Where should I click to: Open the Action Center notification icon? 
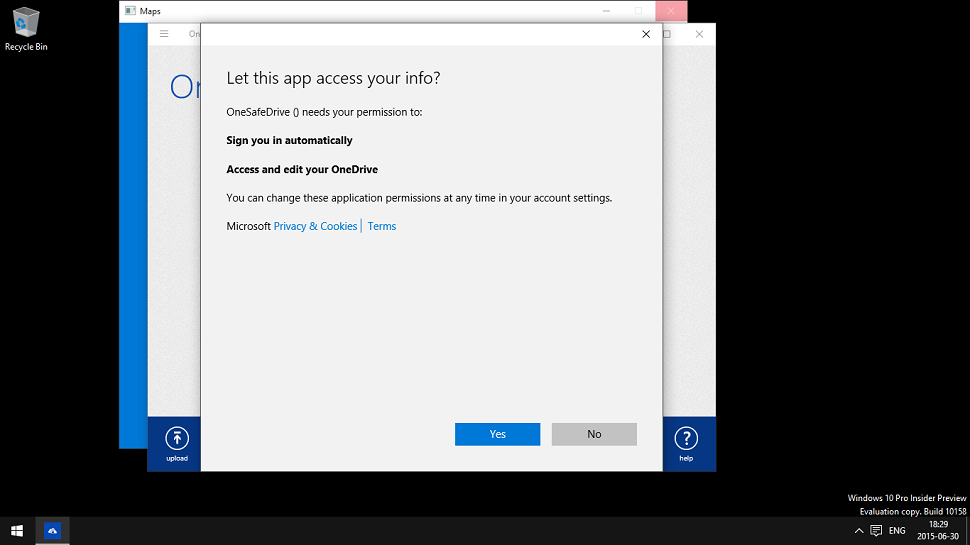(x=876, y=530)
